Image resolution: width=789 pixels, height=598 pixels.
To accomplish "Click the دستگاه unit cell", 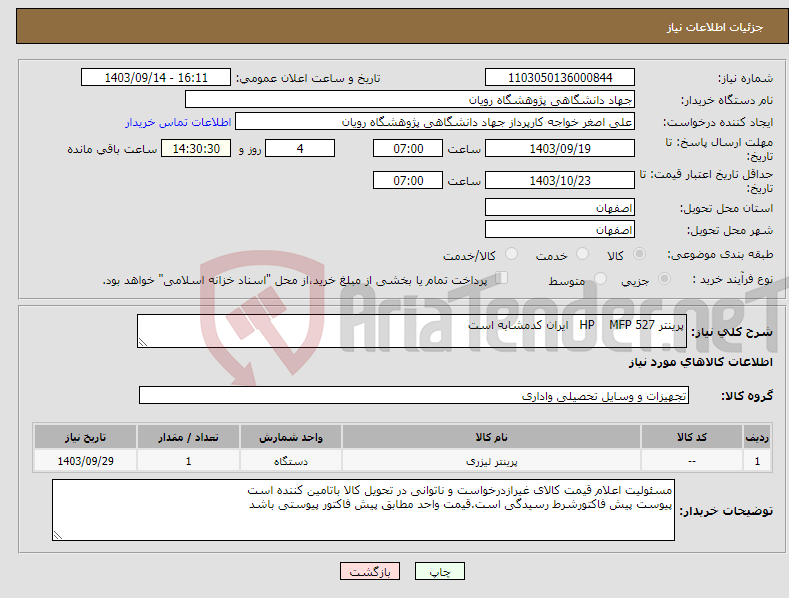I will tap(291, 461).
